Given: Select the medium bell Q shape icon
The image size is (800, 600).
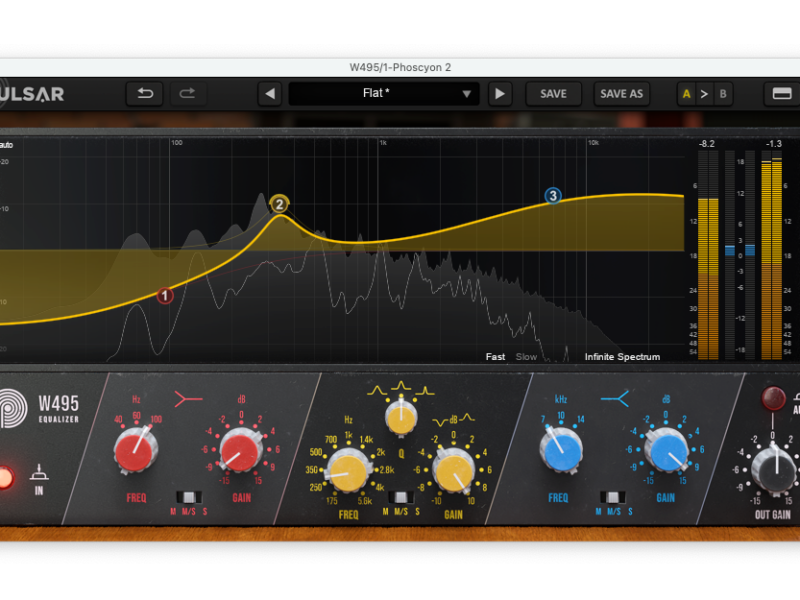Looking at the screenshot, I should (x=401, y=386).
